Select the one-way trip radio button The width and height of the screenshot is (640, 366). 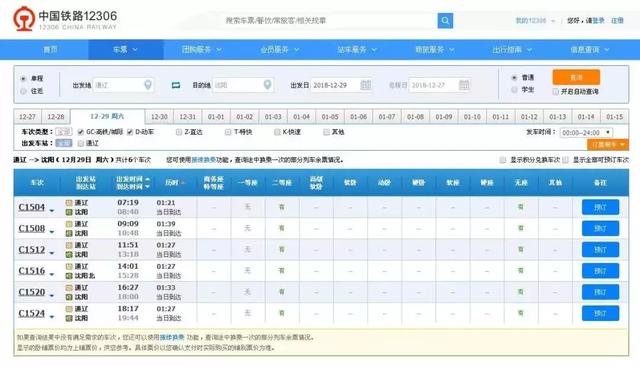[23, 78]
